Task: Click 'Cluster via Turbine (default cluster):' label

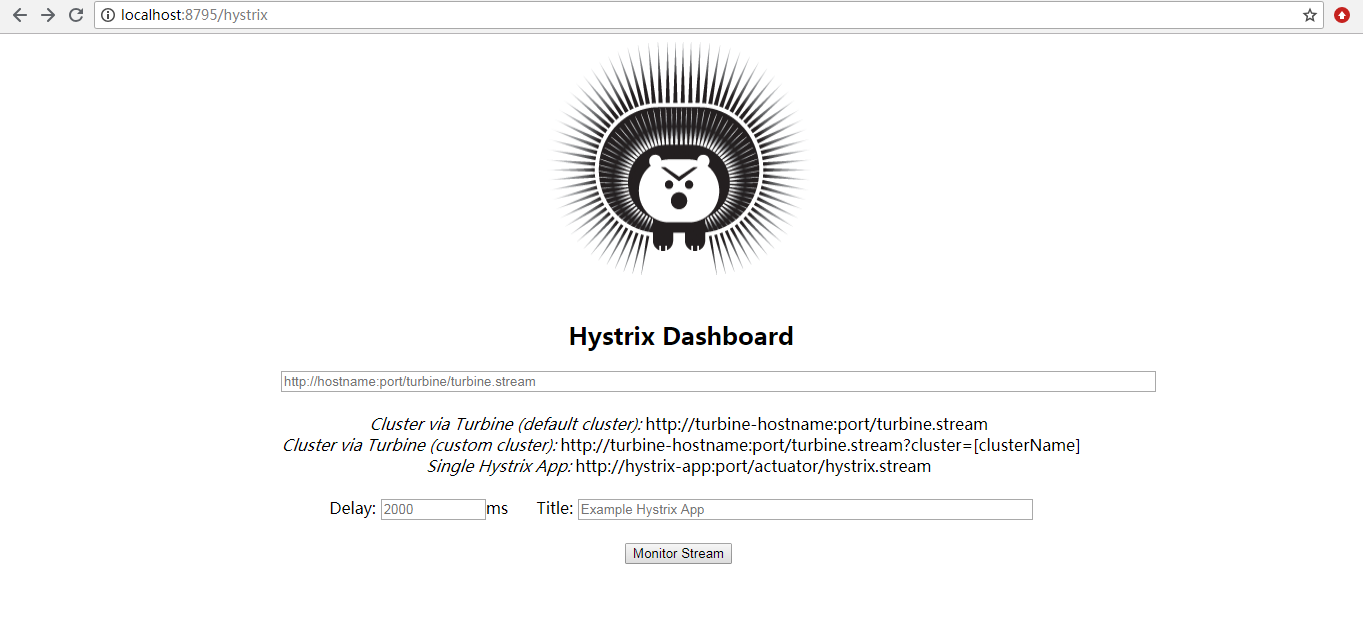Action: (506, 424)
